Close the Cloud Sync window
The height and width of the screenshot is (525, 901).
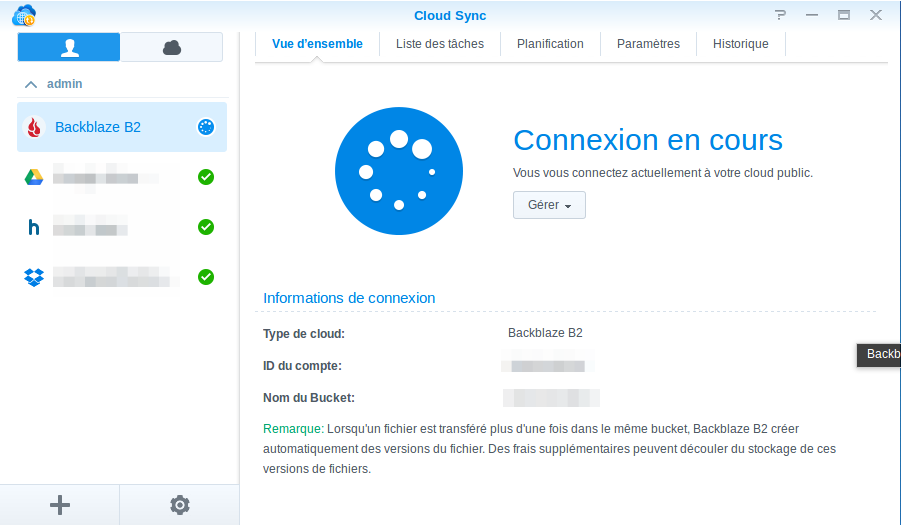click(x=876, y=16)
